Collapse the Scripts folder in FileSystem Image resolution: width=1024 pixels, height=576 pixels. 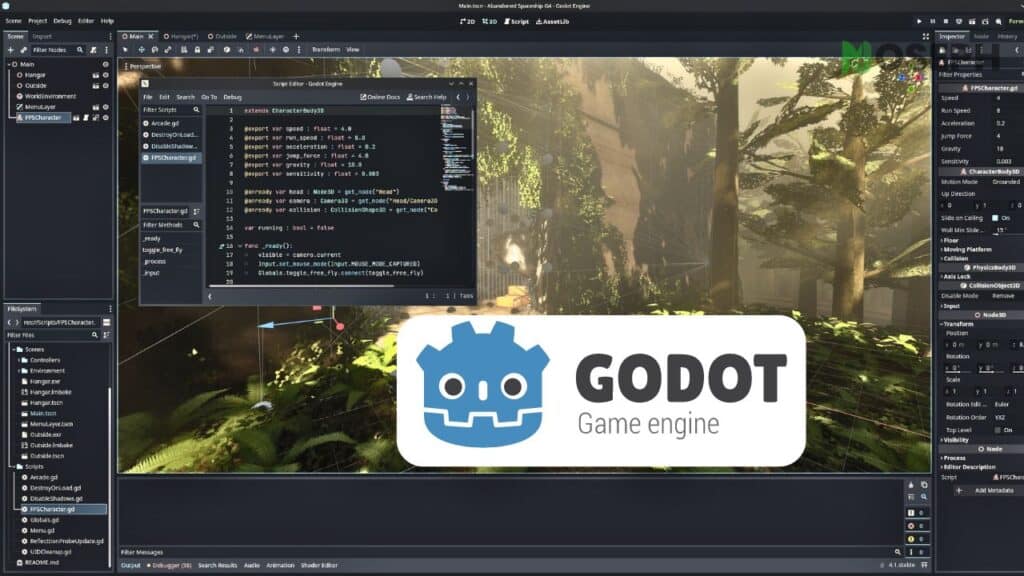(12, 467)
